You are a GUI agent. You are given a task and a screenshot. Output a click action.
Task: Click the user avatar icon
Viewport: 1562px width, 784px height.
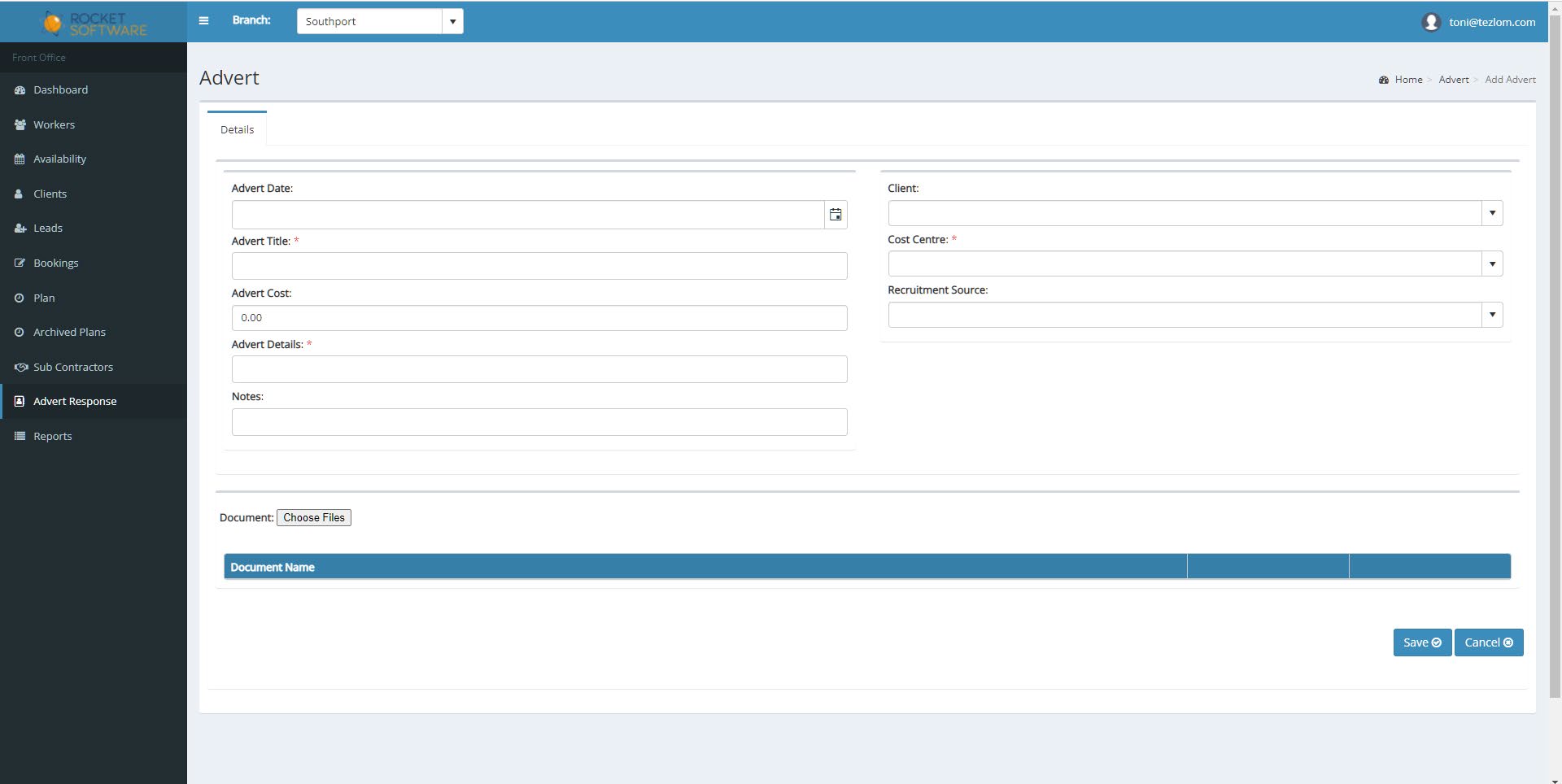pos(1431,22)
